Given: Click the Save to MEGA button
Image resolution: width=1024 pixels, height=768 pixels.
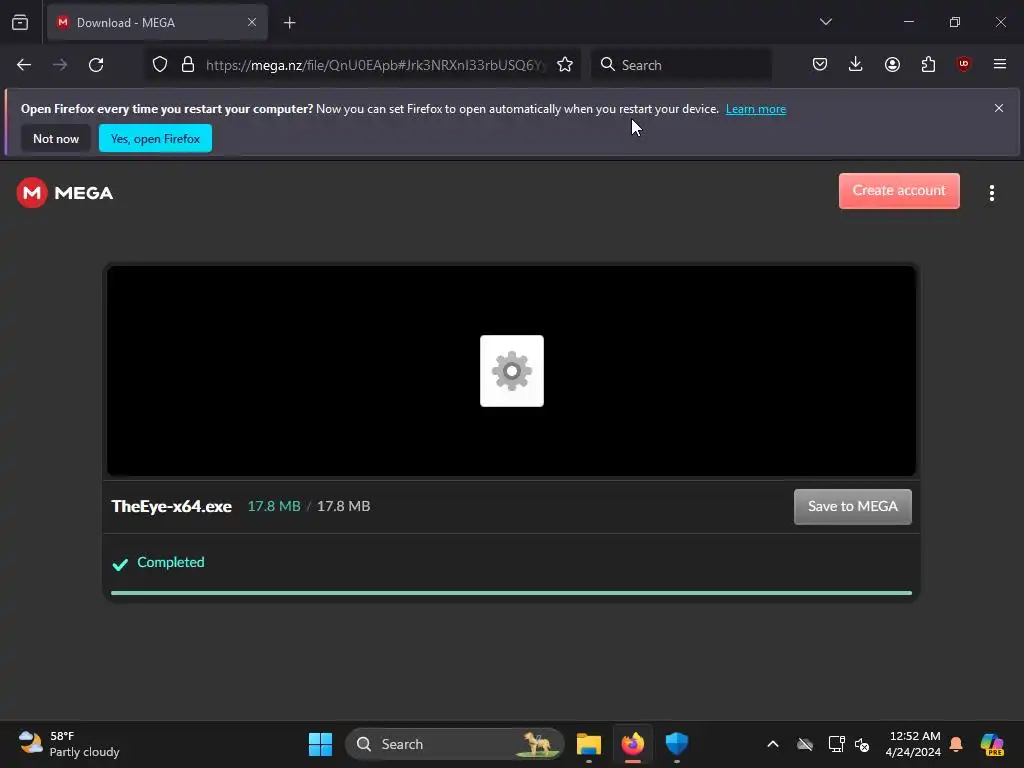Looking at the screenshot, I should click(x=852, y=507).
